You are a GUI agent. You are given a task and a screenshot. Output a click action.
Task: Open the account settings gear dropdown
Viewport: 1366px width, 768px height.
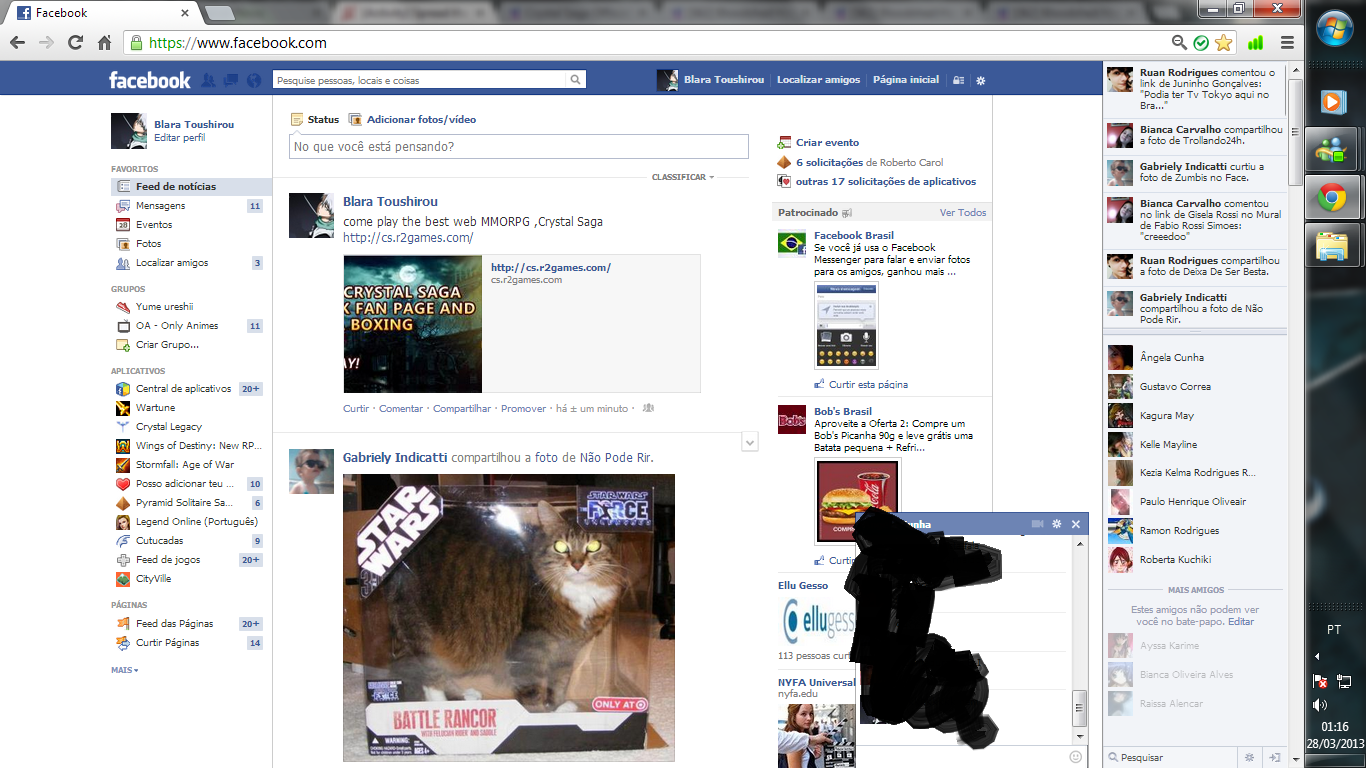(980, 80)
